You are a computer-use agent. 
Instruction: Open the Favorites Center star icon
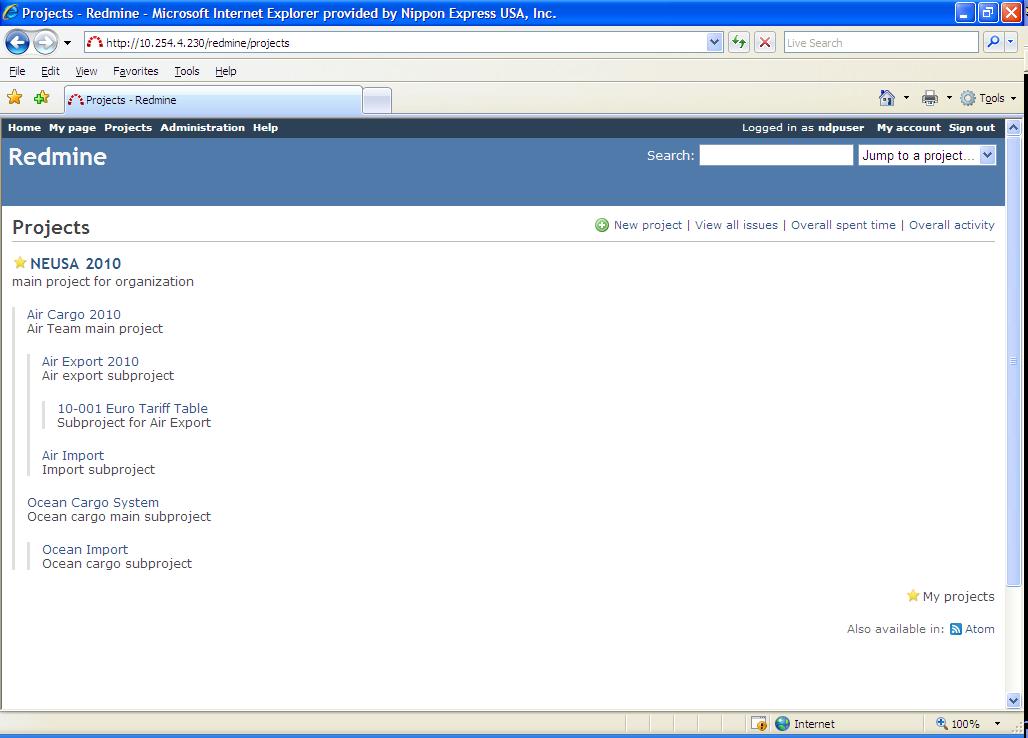pyautogui.click(x=15, y=98)
